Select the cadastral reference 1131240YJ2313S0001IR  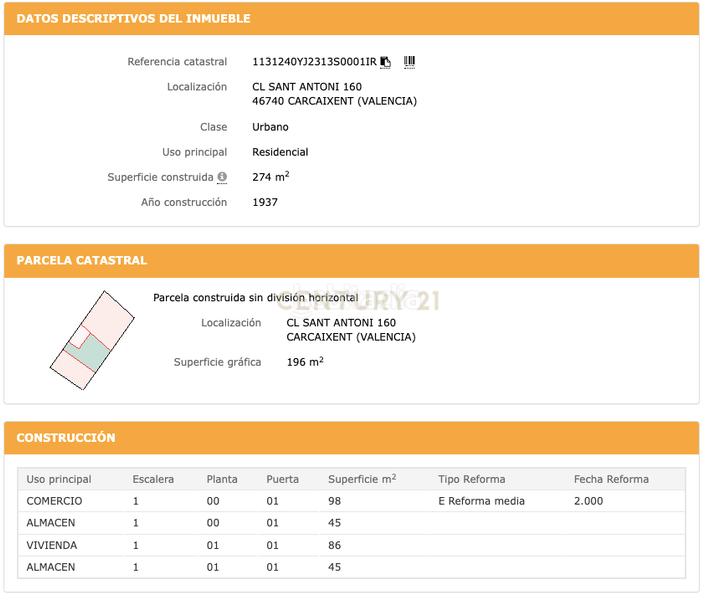click(x=314, y=62)
